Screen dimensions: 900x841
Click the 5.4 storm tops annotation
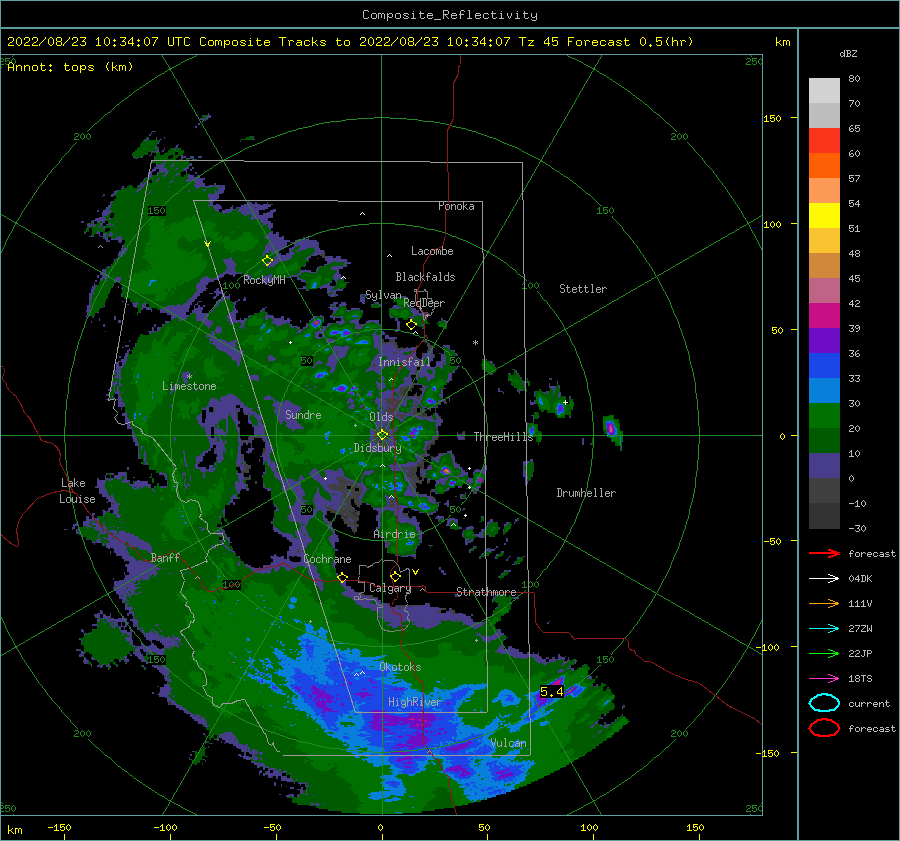[x=552, y=692]
